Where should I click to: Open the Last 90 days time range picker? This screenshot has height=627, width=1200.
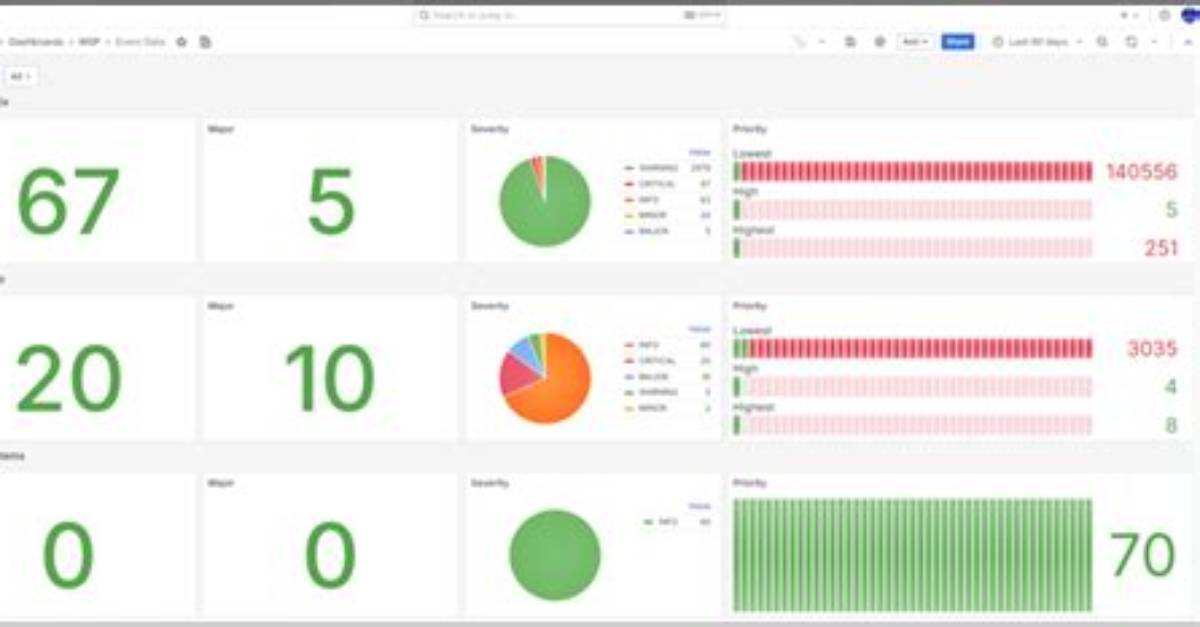click(x=1037, y=42)
